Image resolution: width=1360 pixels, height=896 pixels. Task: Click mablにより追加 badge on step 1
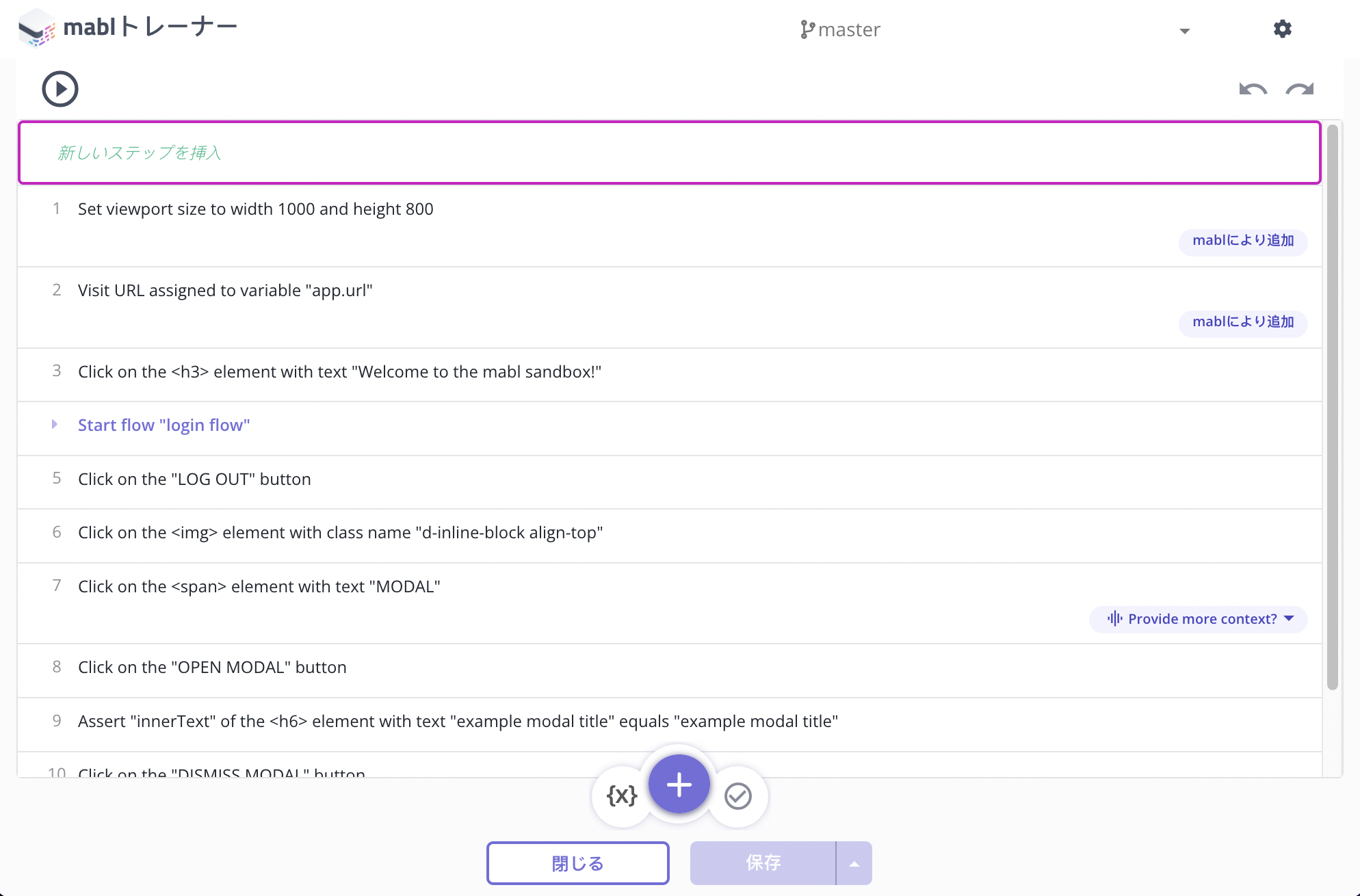pyautogui.click(x=1243, y=241)
